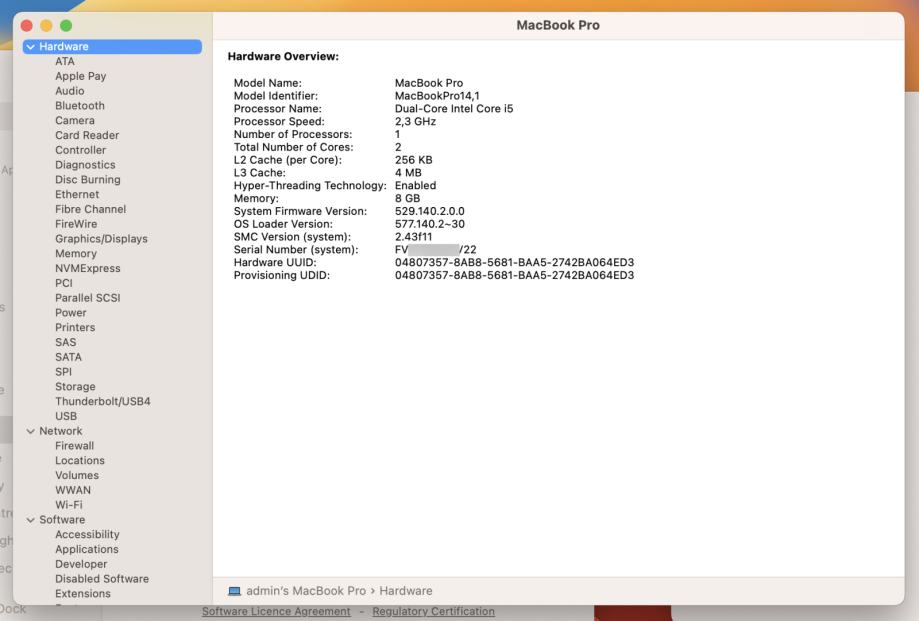The height and width of the screenshot is (621, 919).
Task: Open the Bluetooth section
Action: point(80,105)
